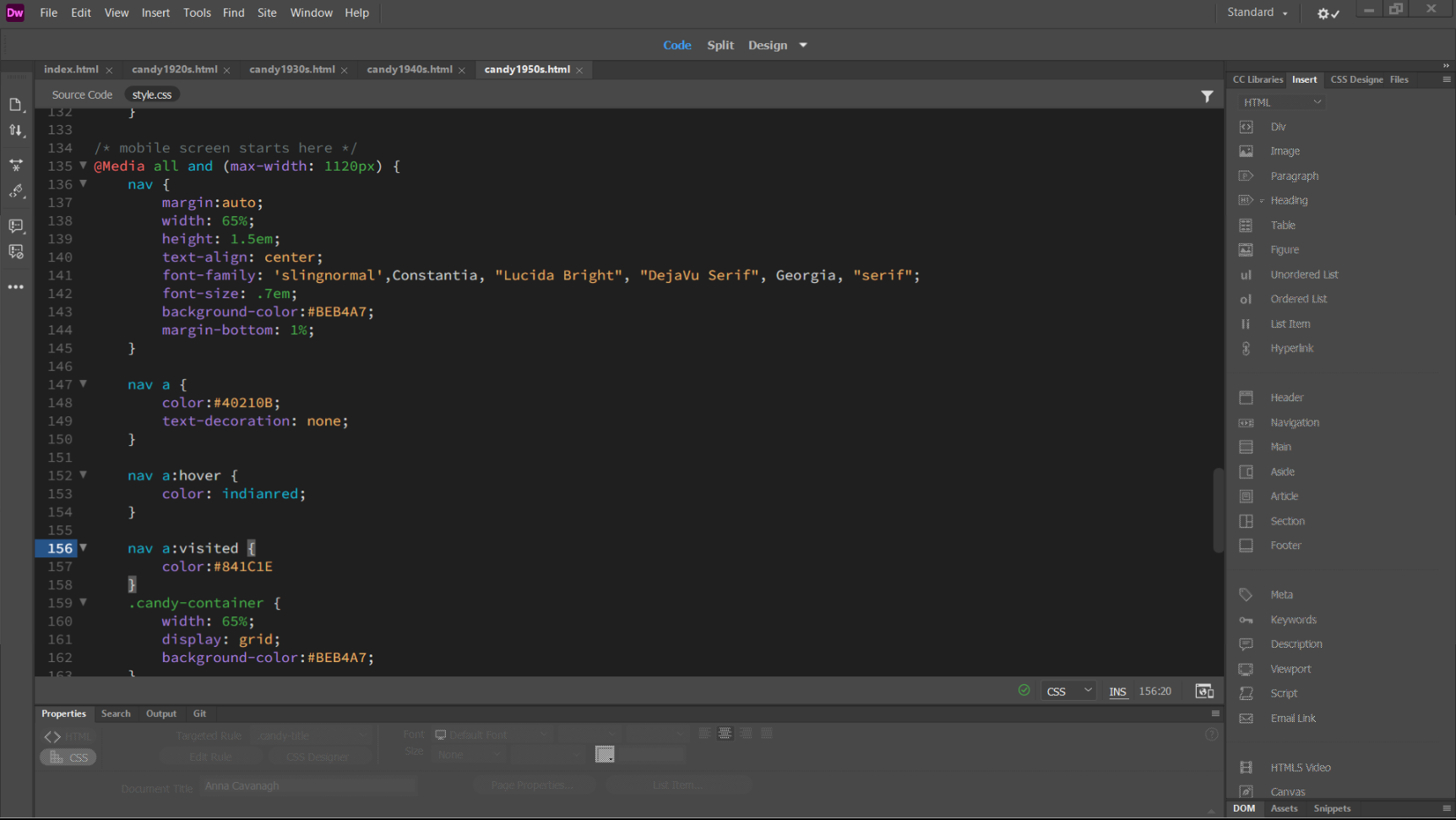Insert an Email Link
1456x820 pixels.
click(1293, 719)
